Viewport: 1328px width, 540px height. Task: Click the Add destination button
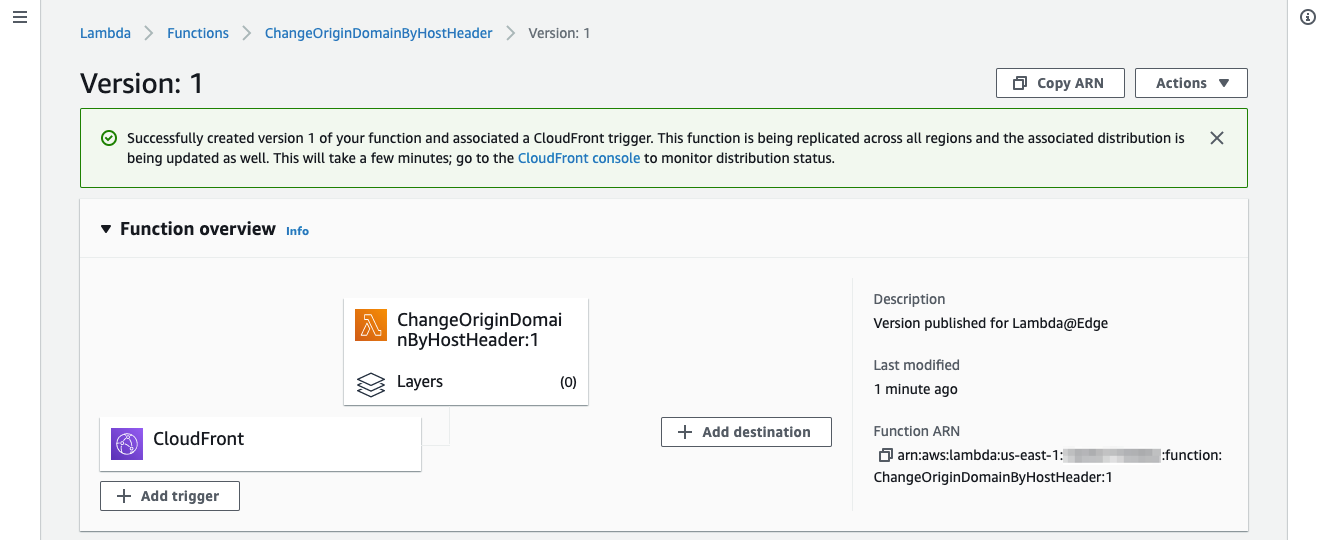pyautogui.click(x=746, y=432)
